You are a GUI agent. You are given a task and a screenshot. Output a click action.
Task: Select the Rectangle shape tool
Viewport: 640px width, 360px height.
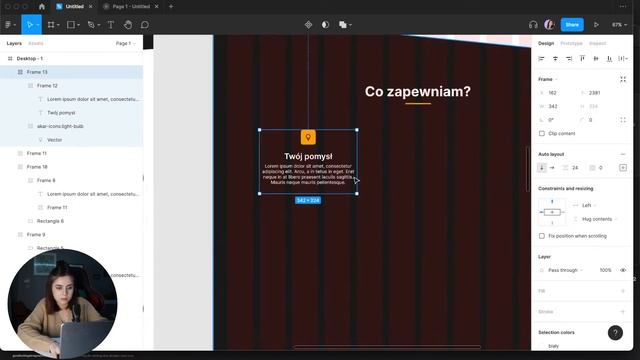coord(71,25)
